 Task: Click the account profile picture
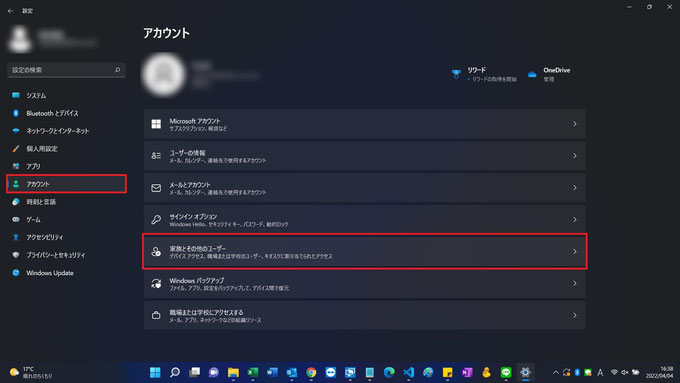pos(163,75)
